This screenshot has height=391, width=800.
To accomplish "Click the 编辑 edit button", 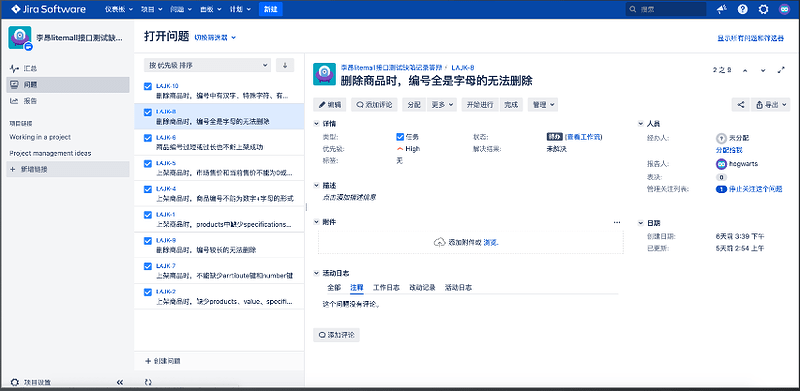I will point(330,105).
